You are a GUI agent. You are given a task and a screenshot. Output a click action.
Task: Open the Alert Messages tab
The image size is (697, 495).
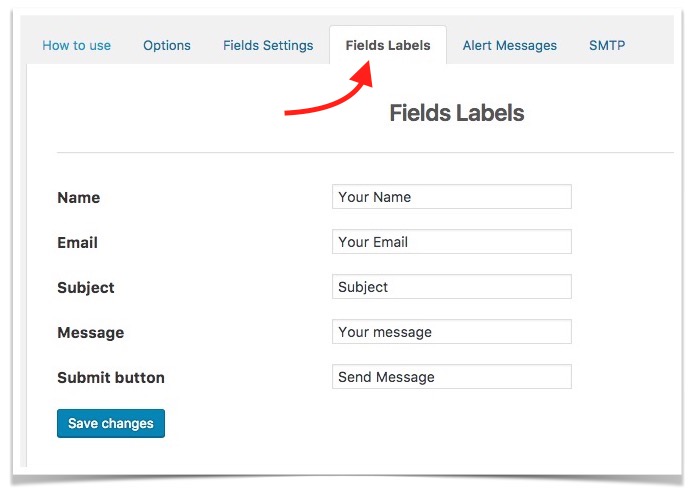[x=510, y=45]
